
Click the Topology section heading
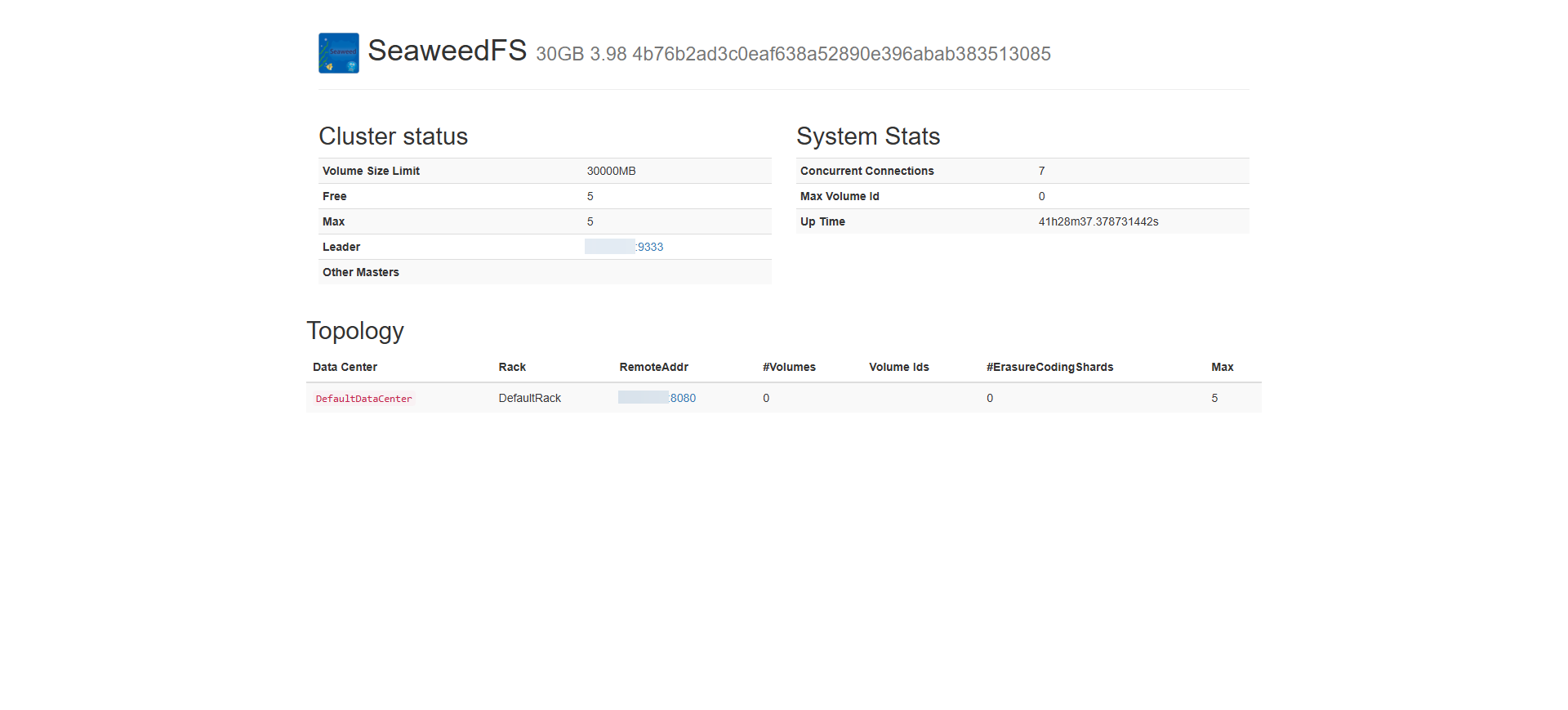pyautogui.click(x=355, y=331)
